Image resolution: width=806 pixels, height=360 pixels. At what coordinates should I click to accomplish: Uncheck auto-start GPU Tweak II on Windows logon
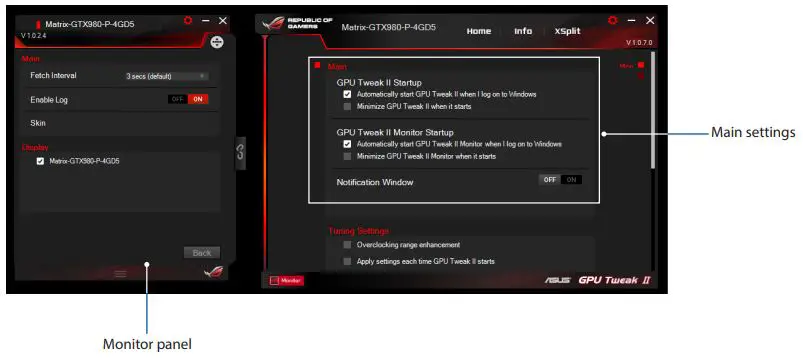click(x=347, y=95)
